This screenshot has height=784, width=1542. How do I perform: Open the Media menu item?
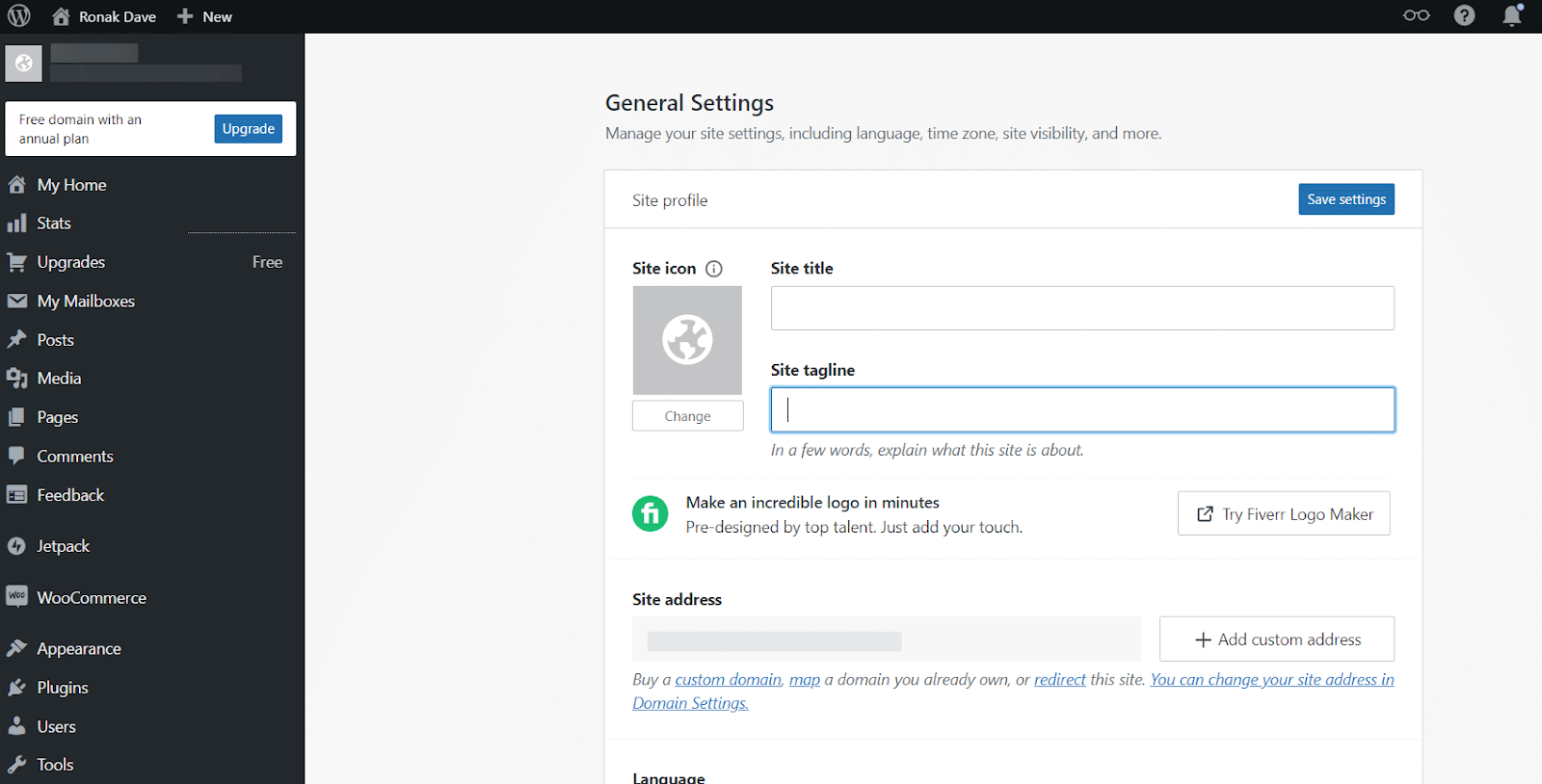[59, 379]
